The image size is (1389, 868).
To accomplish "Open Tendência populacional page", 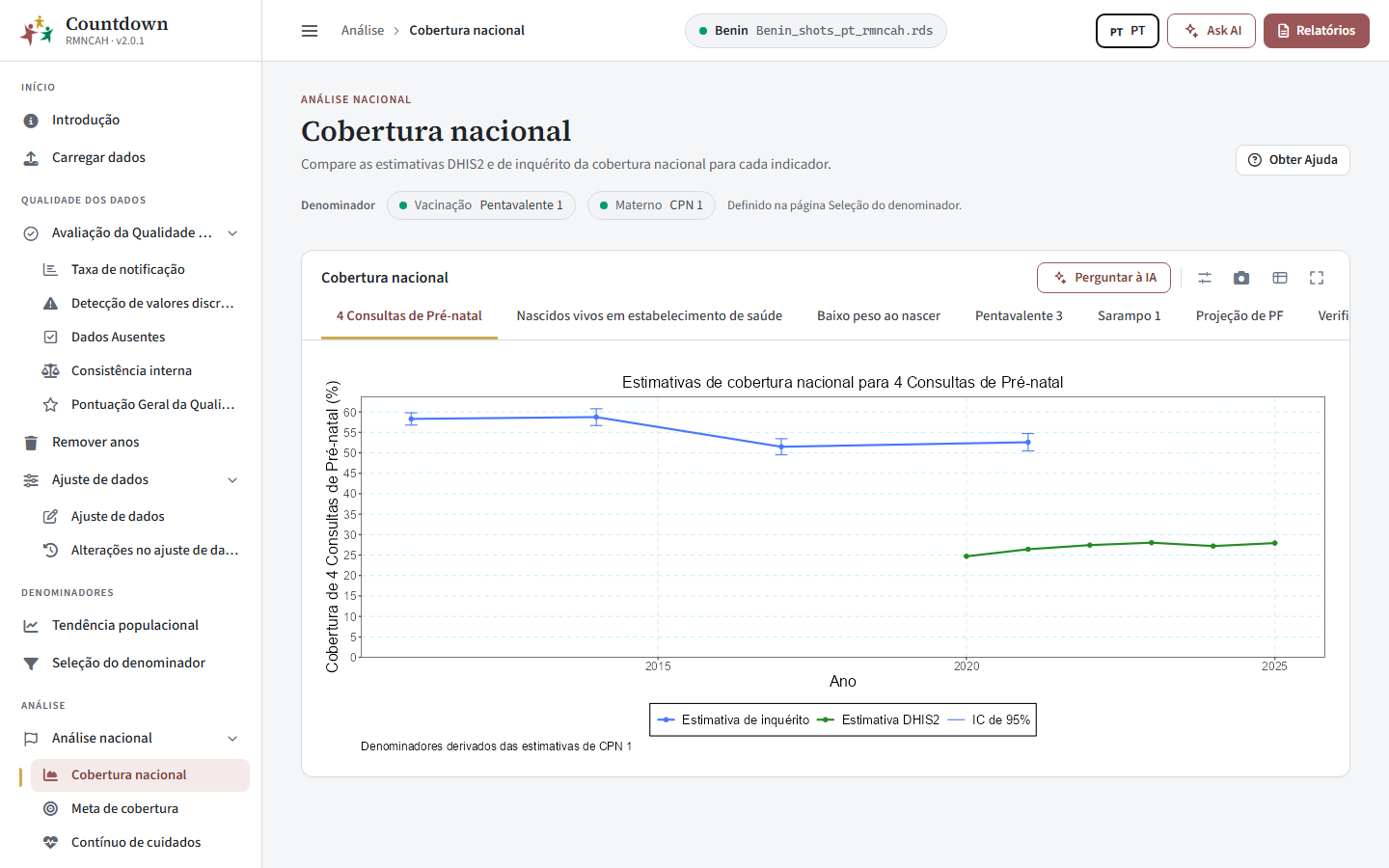I will [x=130, y=626].
